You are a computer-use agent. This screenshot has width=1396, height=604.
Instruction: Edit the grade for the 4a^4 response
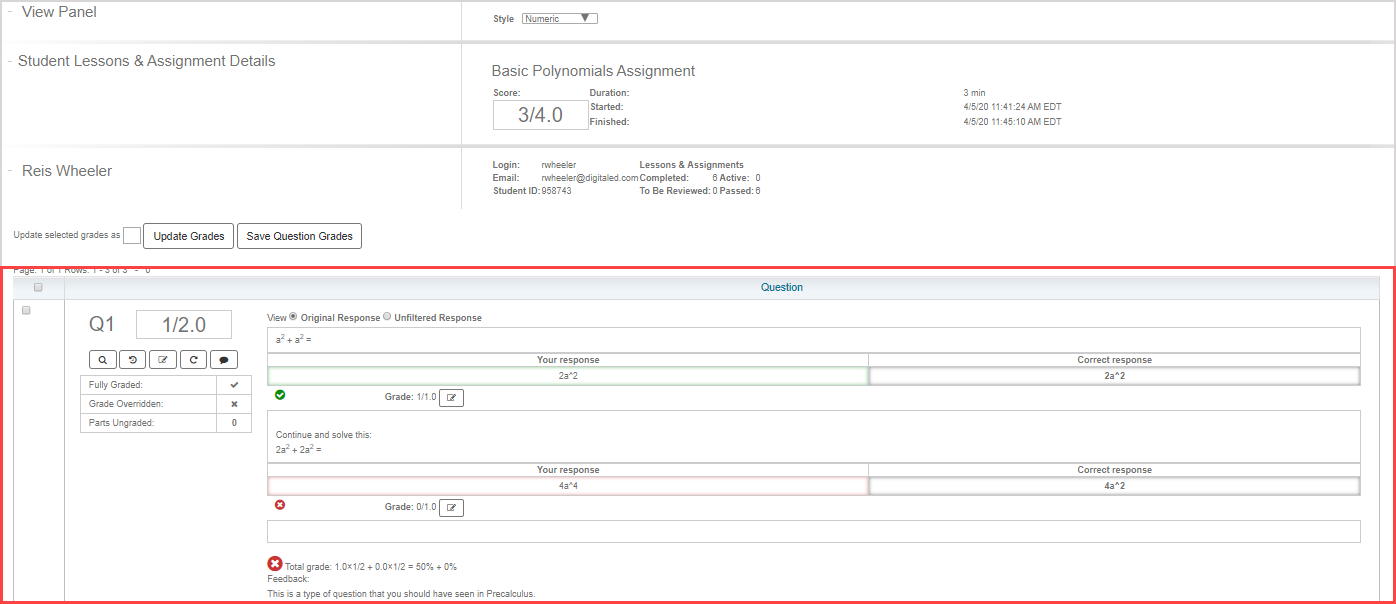(451, 508)
